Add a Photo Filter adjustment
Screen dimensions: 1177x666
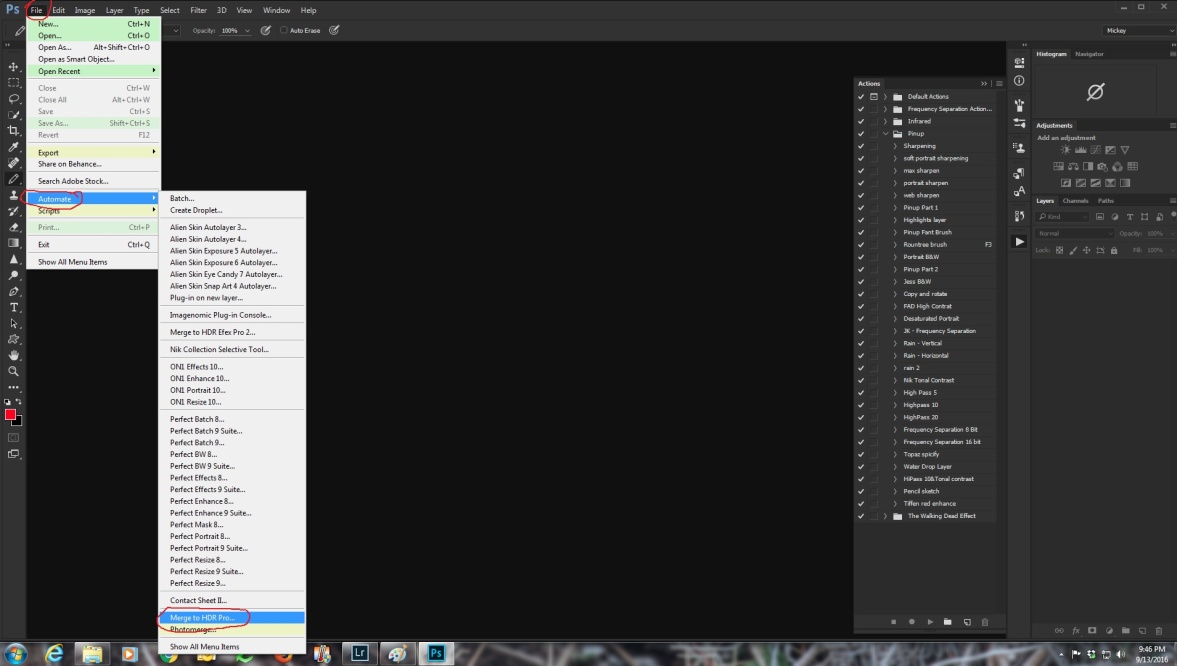pos(1103,167)
